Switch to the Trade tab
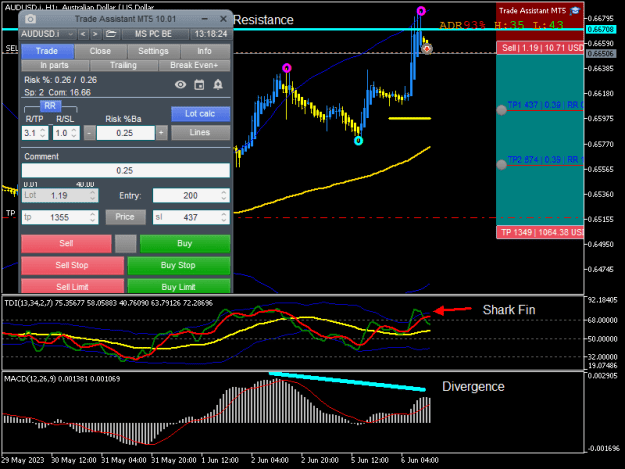Viewport: 625px width, 469px height. click(x=47, y=51)
